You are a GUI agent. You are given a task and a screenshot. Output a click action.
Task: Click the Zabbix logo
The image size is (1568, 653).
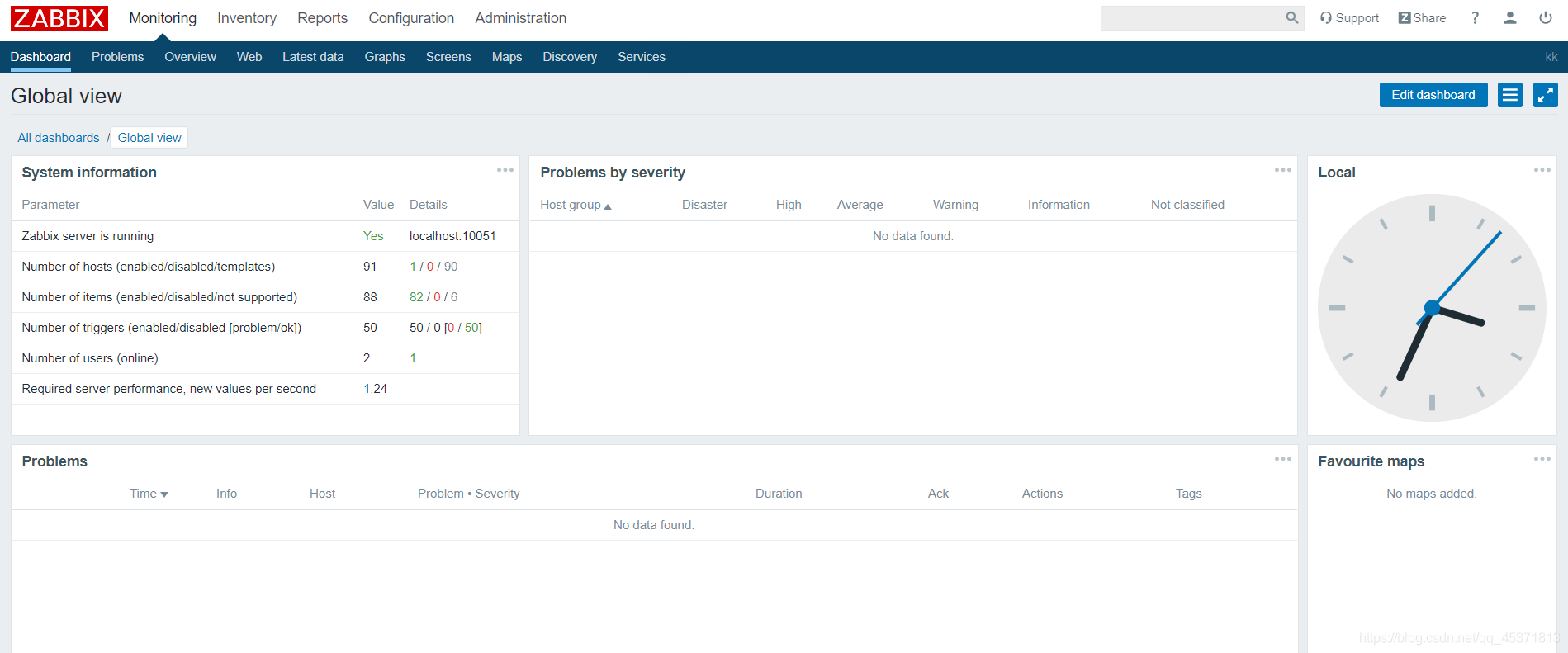(59, 18)
